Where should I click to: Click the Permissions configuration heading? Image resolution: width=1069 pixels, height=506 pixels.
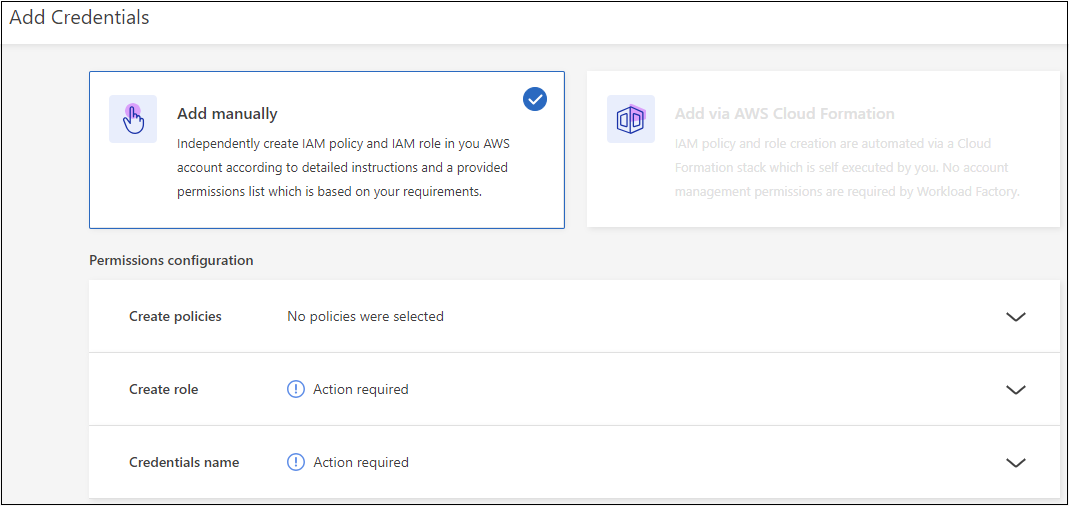[x=171, y=260]
